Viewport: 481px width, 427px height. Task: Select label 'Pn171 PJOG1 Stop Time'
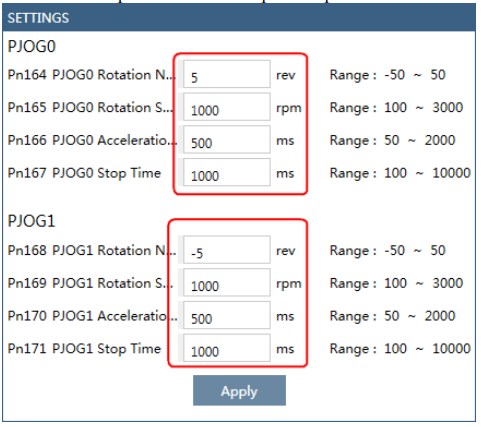coord(84,349)
